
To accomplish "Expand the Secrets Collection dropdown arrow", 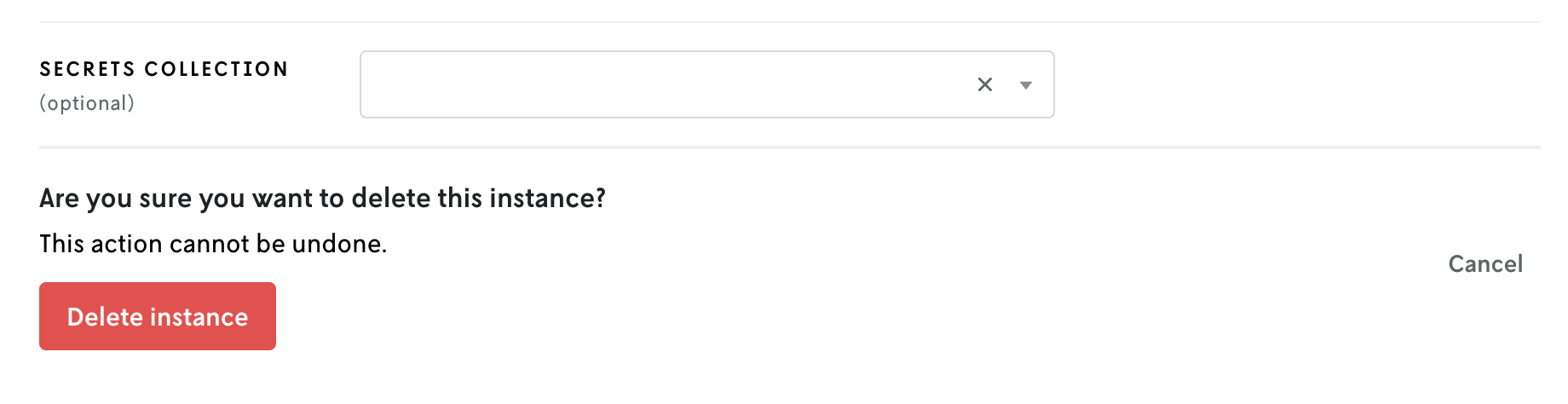I will [x=1026, y=85].
